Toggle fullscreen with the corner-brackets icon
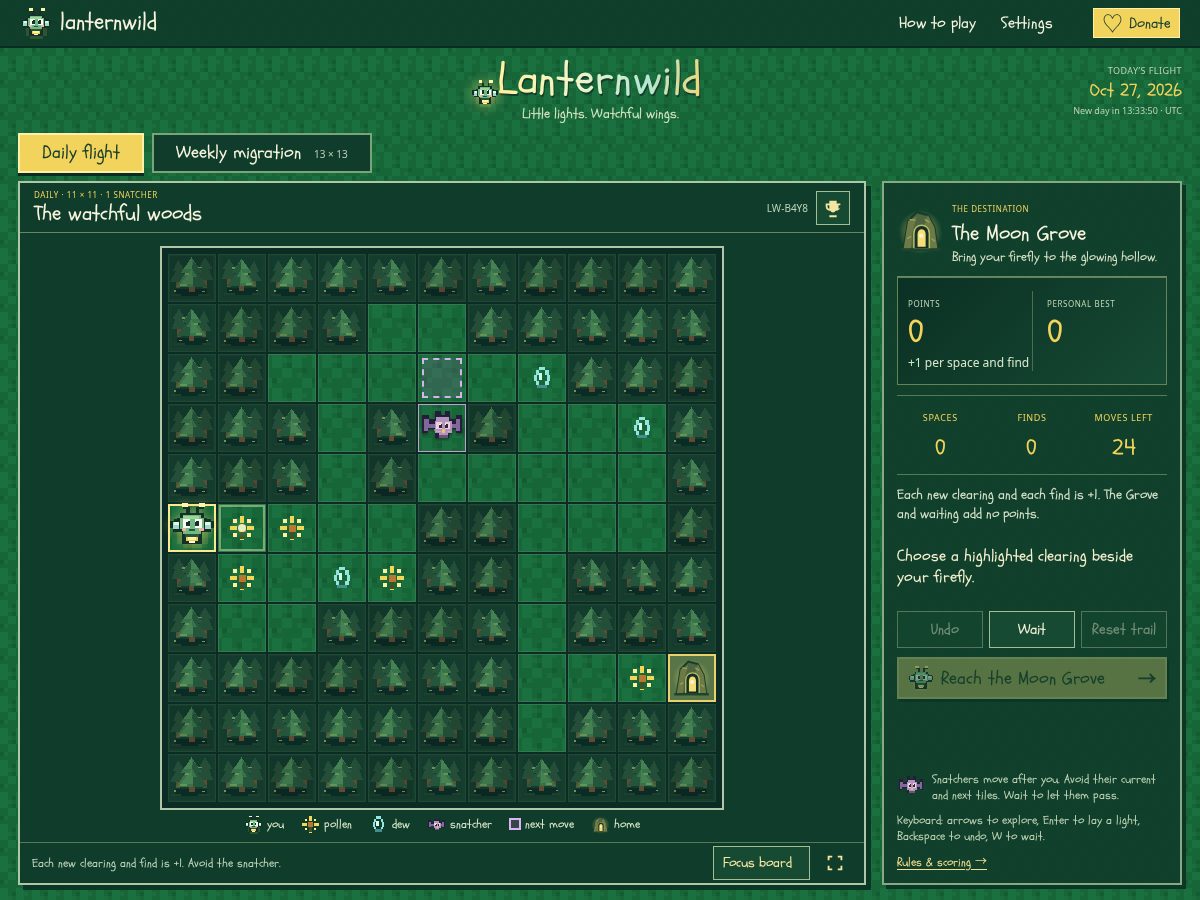The height and width of the screenshot is (900, 1200). click(x=835, y=863)
